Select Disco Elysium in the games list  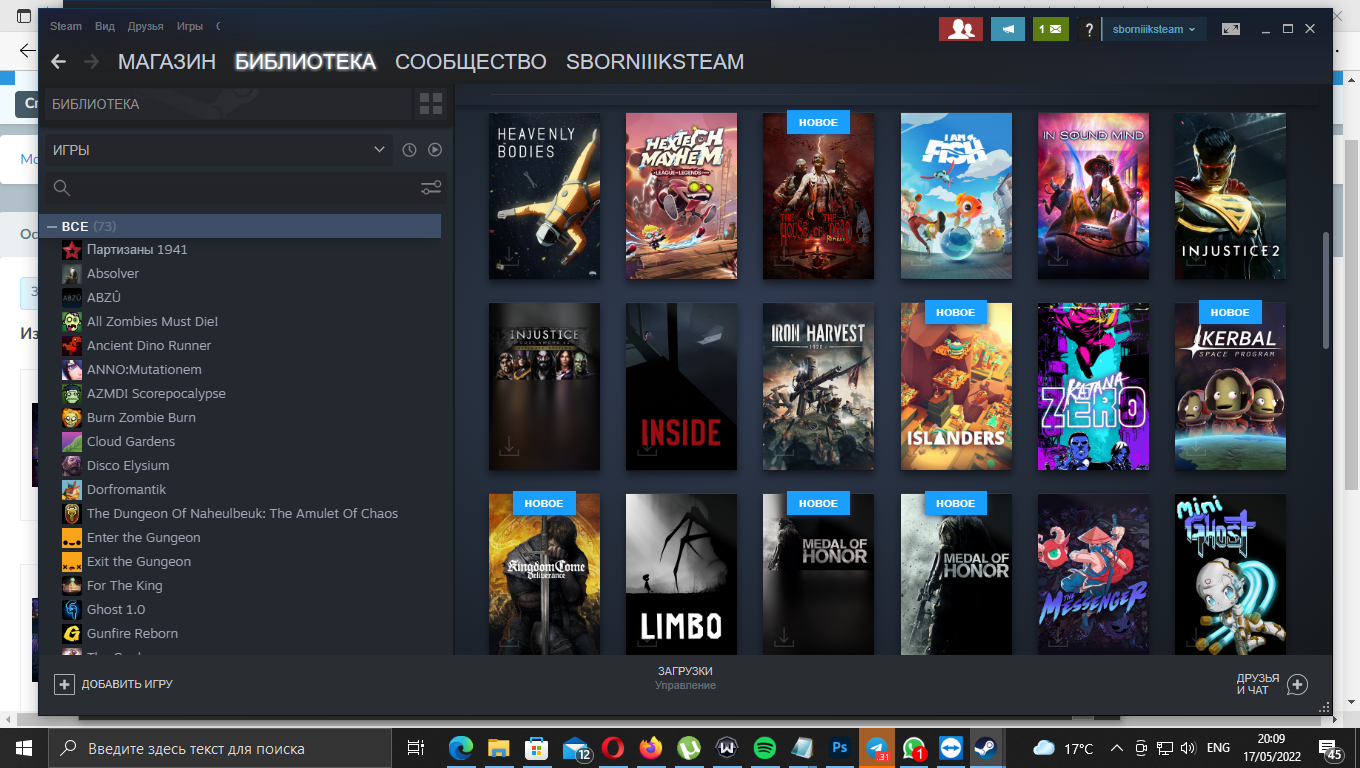coord(128,466)
